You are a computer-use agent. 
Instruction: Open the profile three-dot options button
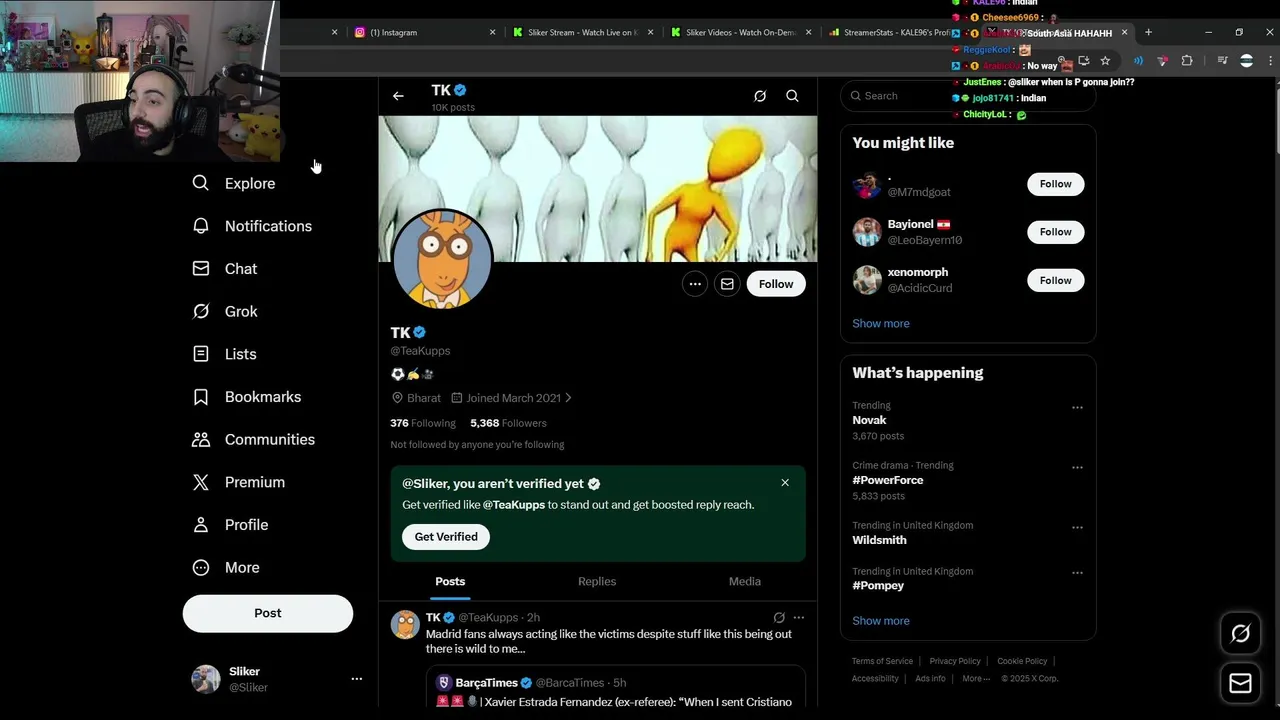click(x=695, y=284)
